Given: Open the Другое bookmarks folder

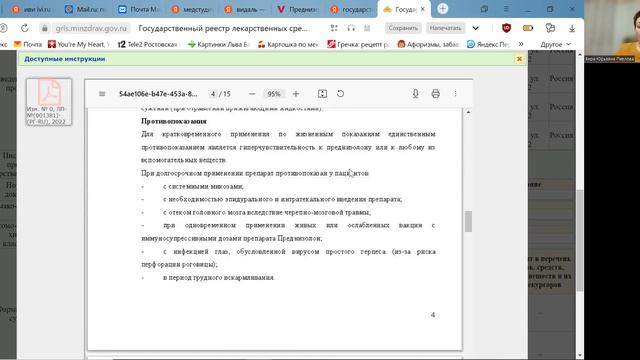Looking at the screenshot, I should [x=556, y=44].
